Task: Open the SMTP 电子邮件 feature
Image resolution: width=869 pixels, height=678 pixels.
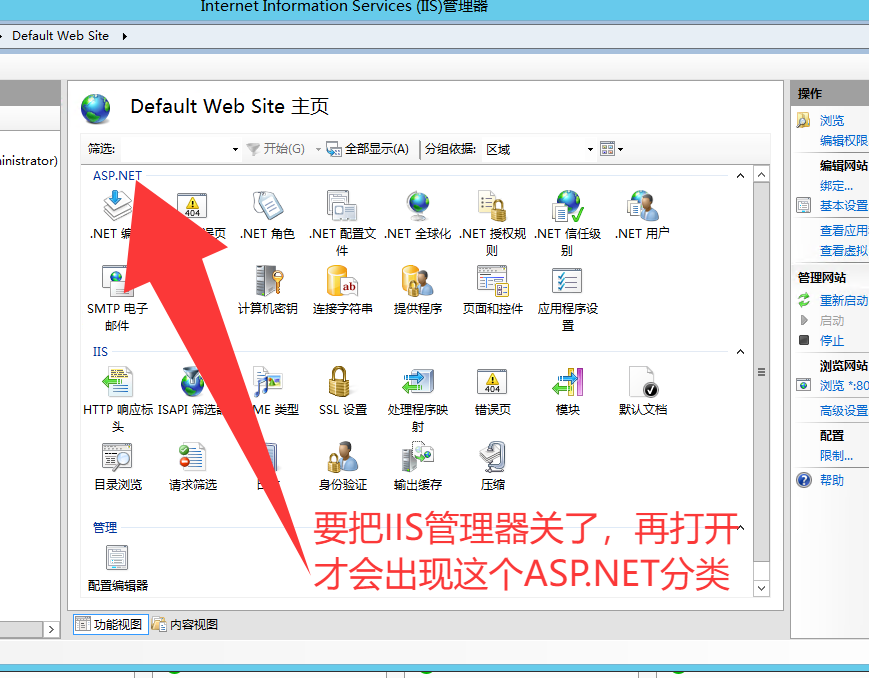Action: coord(117,298)
